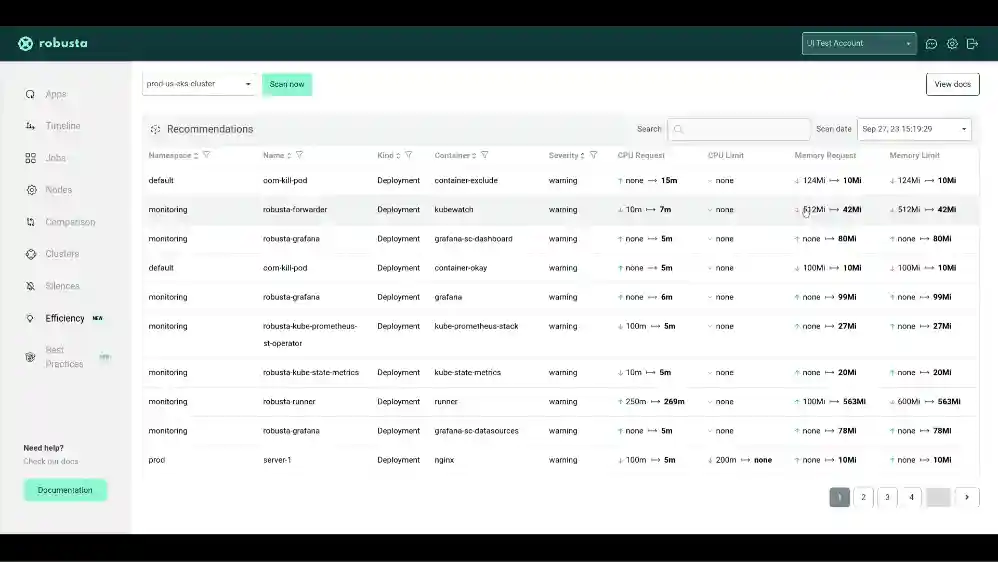Open the Scan date dropdown
Image resolution: width=998 pixels, height=562 pixels.
coord(914,129)
